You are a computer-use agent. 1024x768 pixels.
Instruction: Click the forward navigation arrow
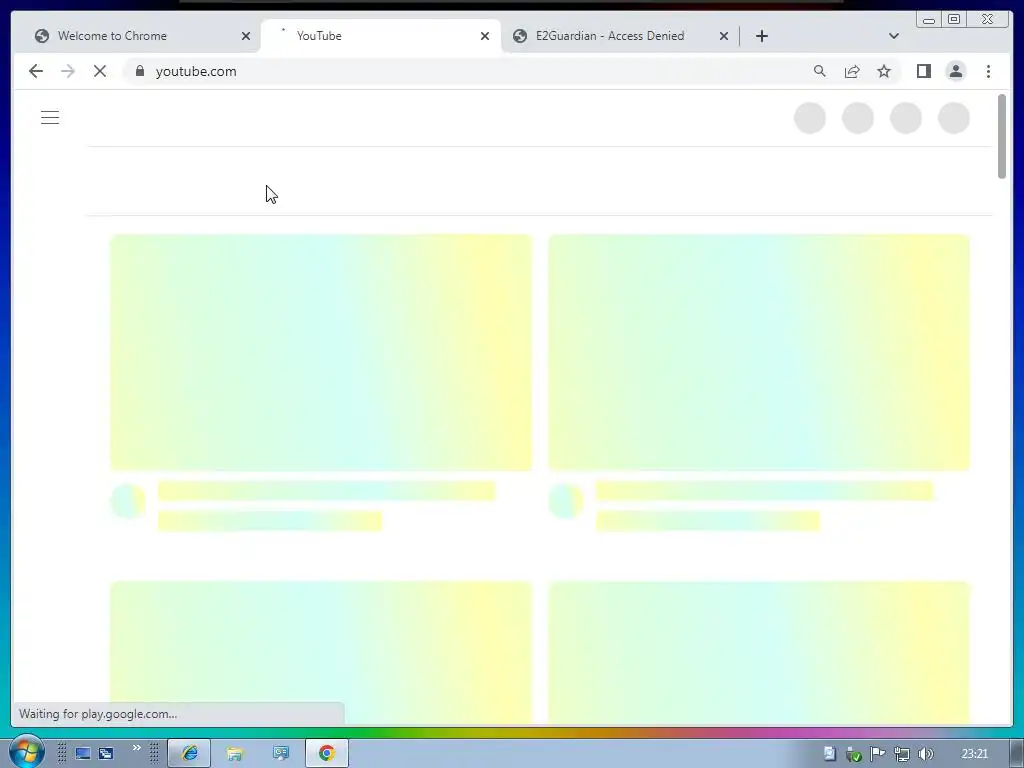pyautogui.click(x=68, y=71)
